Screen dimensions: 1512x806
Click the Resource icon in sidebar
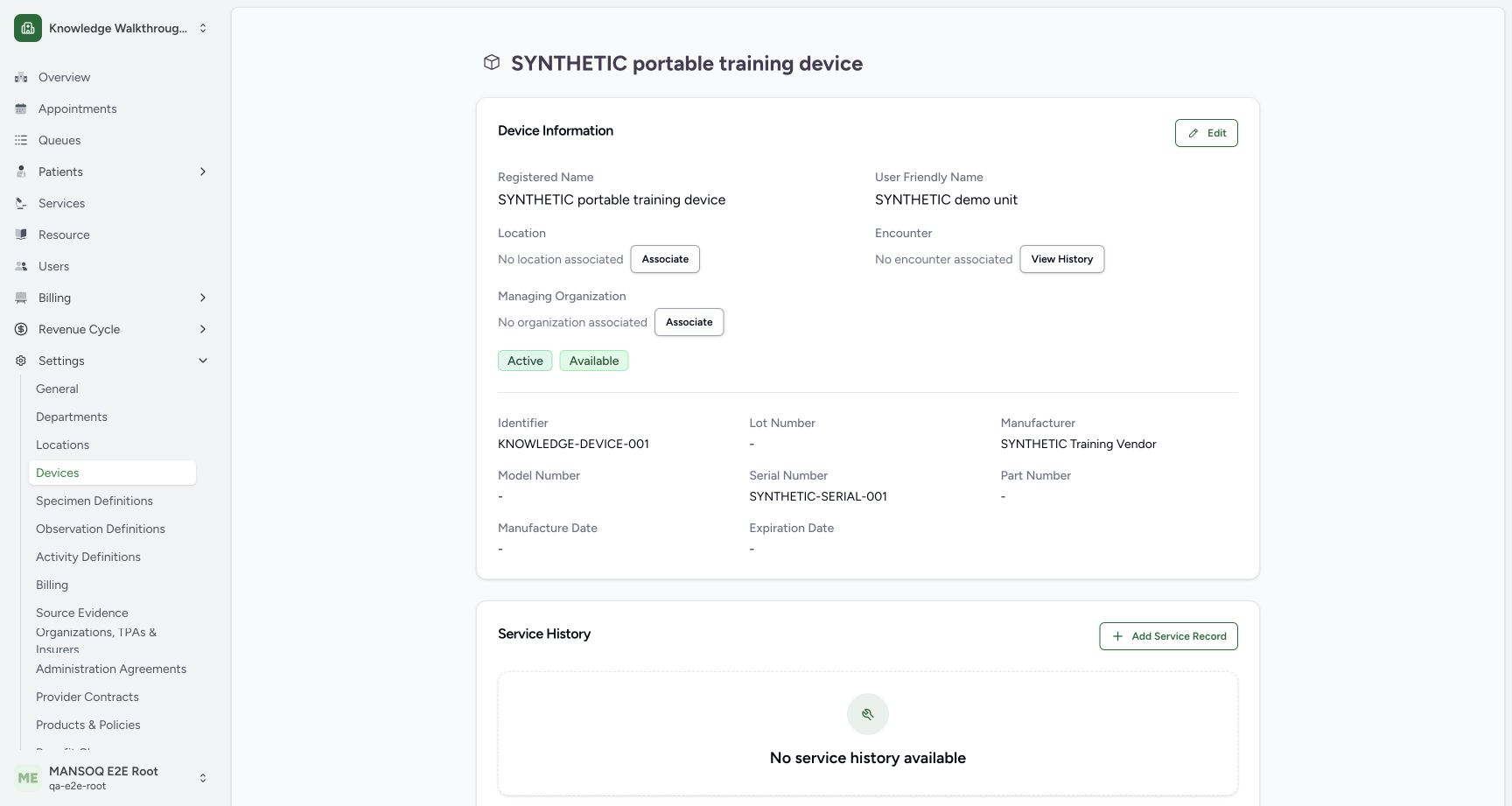(x=21, y=235)
